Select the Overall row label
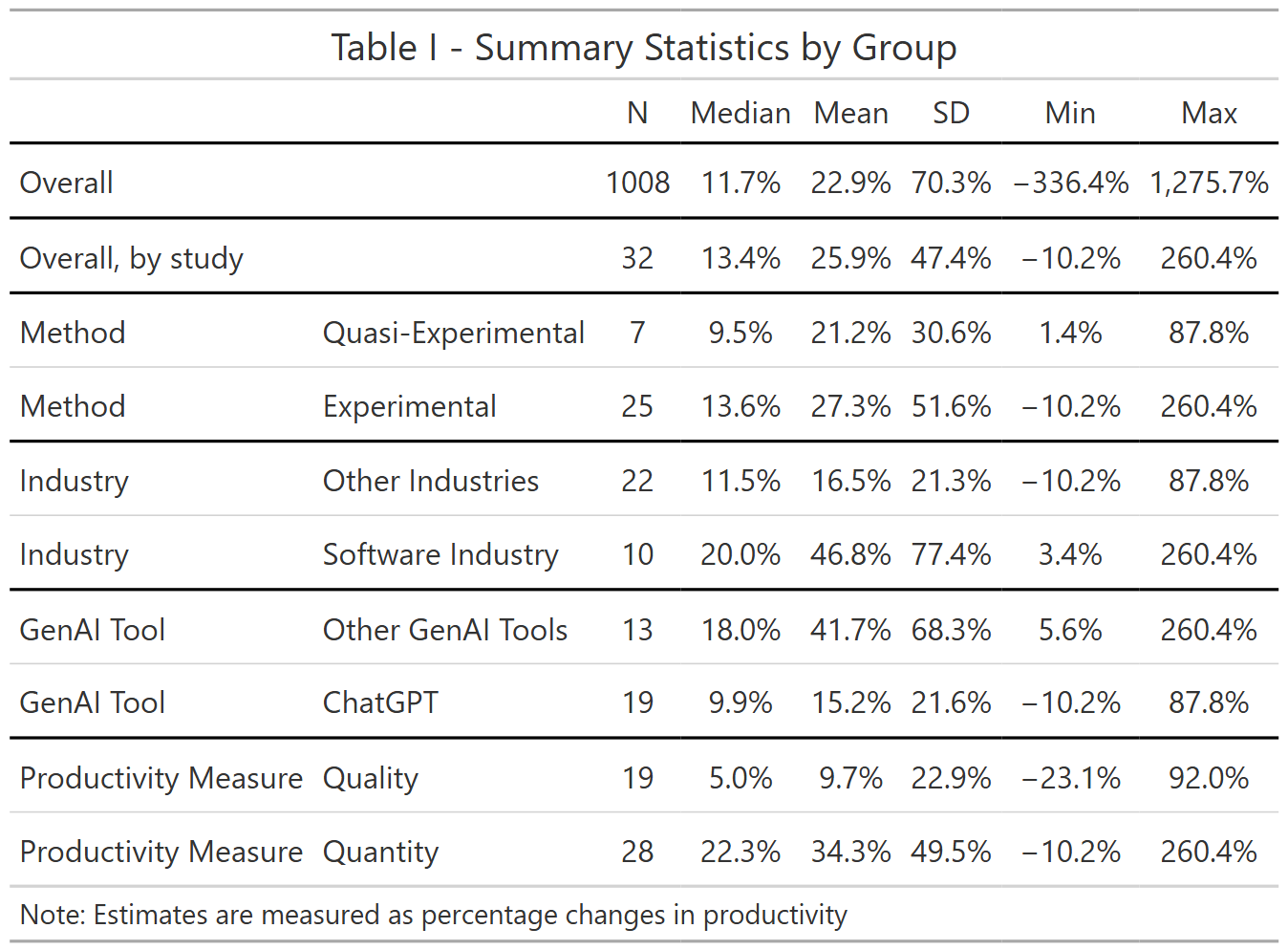1288x950 pixels. pos(67,182)
